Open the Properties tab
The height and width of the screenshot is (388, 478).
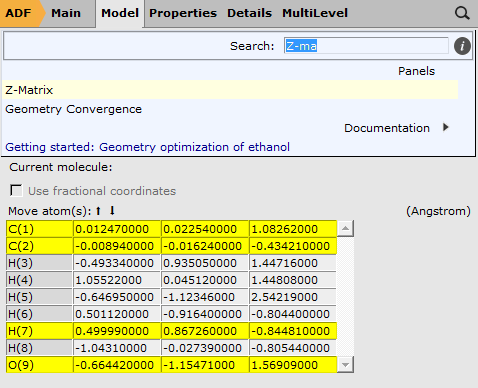click(x=183, y=13)
